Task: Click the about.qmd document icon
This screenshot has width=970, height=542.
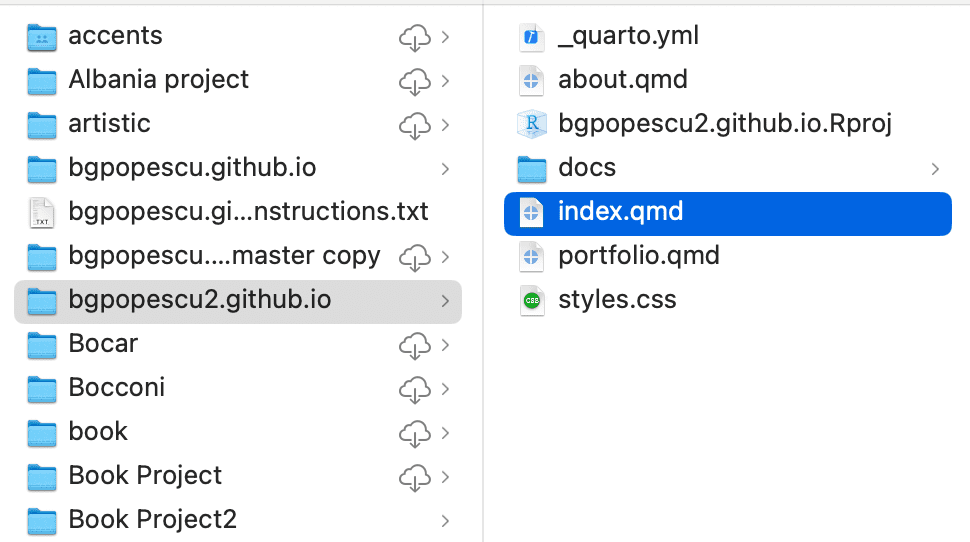Action: [532, 81]
